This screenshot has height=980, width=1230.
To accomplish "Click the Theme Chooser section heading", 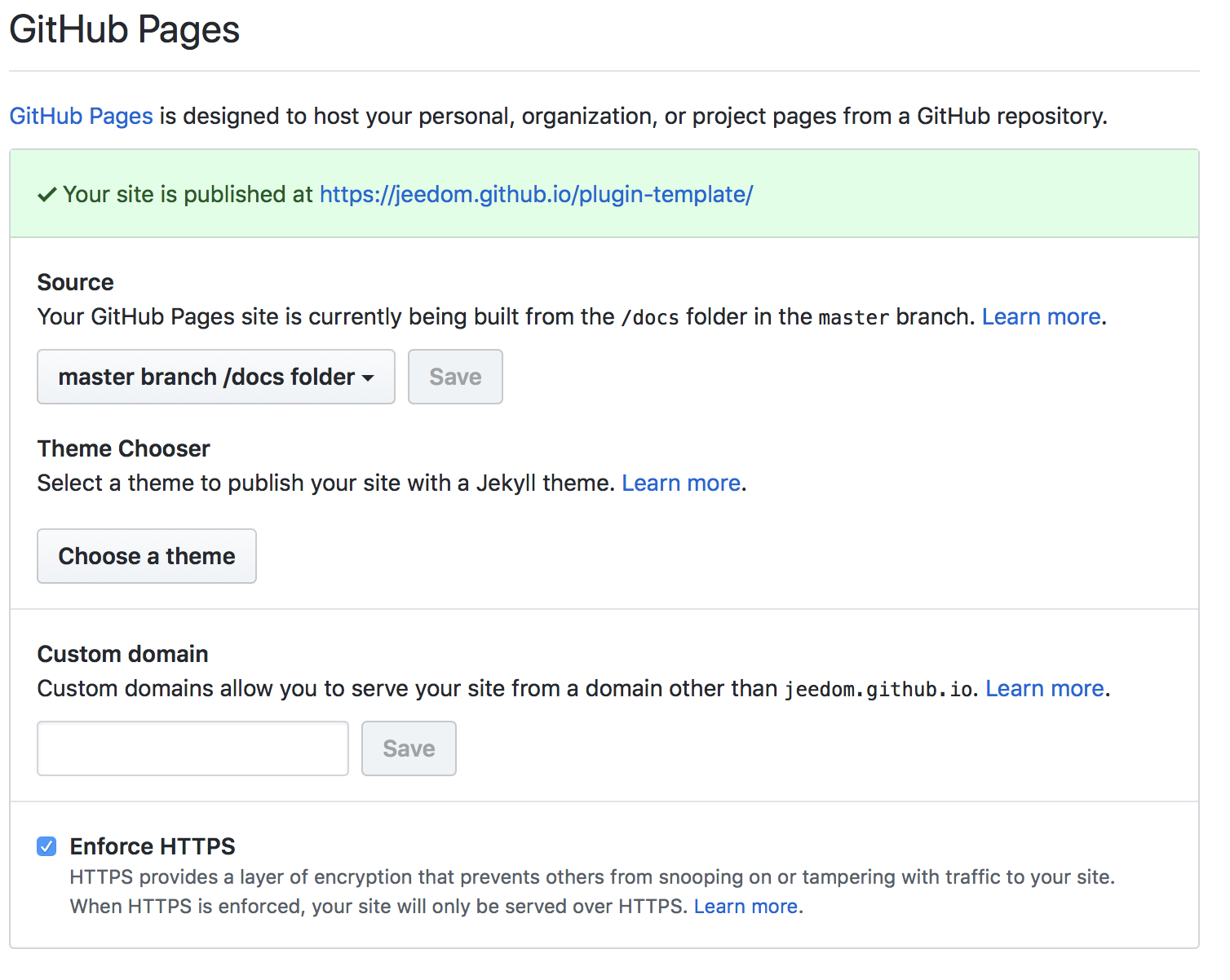I will (x=124, y=448).
